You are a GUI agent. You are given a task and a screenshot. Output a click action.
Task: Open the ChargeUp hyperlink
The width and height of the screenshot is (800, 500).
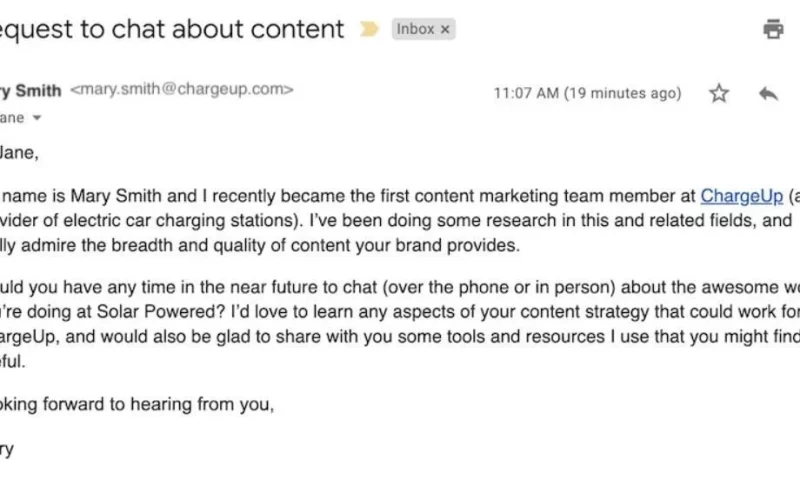[x=741, y=196]
